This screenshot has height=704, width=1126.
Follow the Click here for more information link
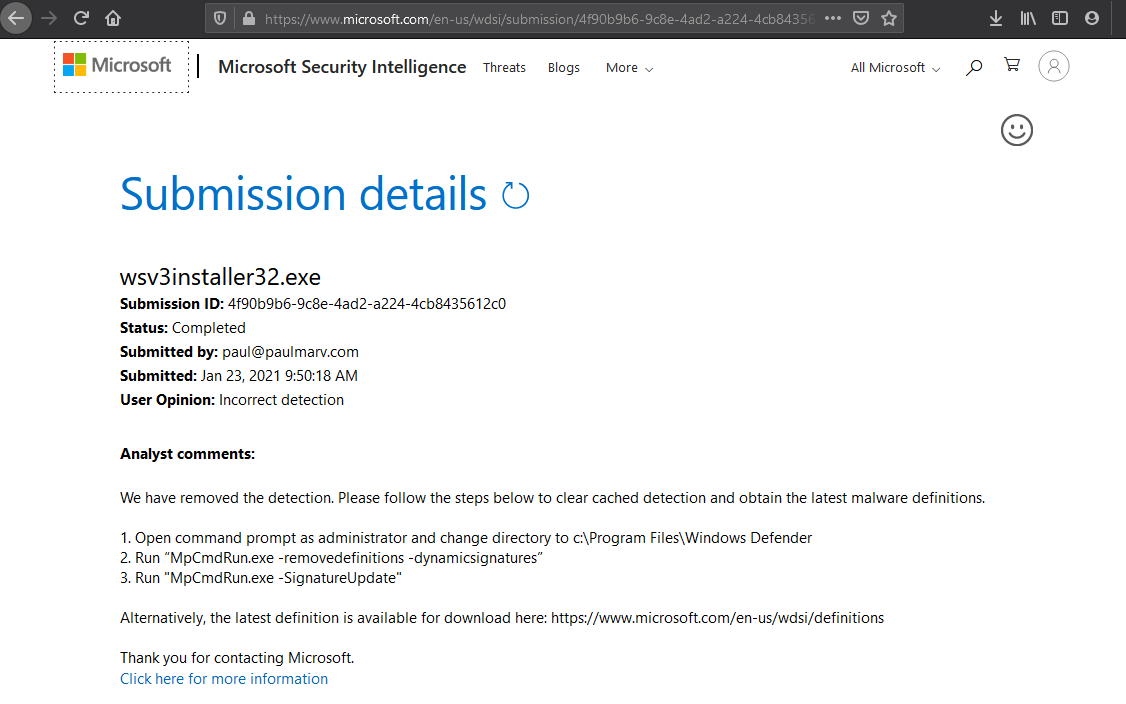coord(224,679)
